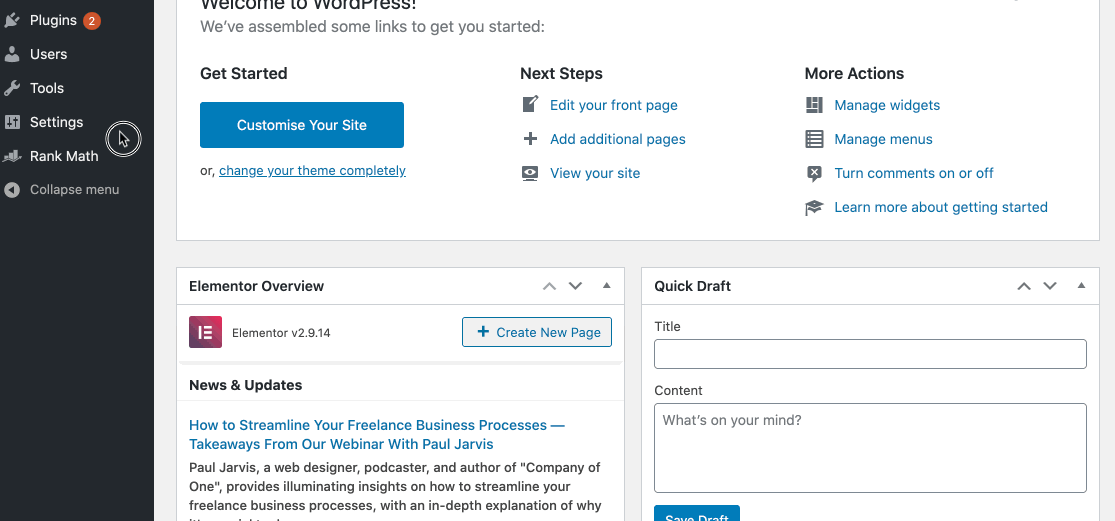Click the Manage widgets icon

[x=815, y=105]
